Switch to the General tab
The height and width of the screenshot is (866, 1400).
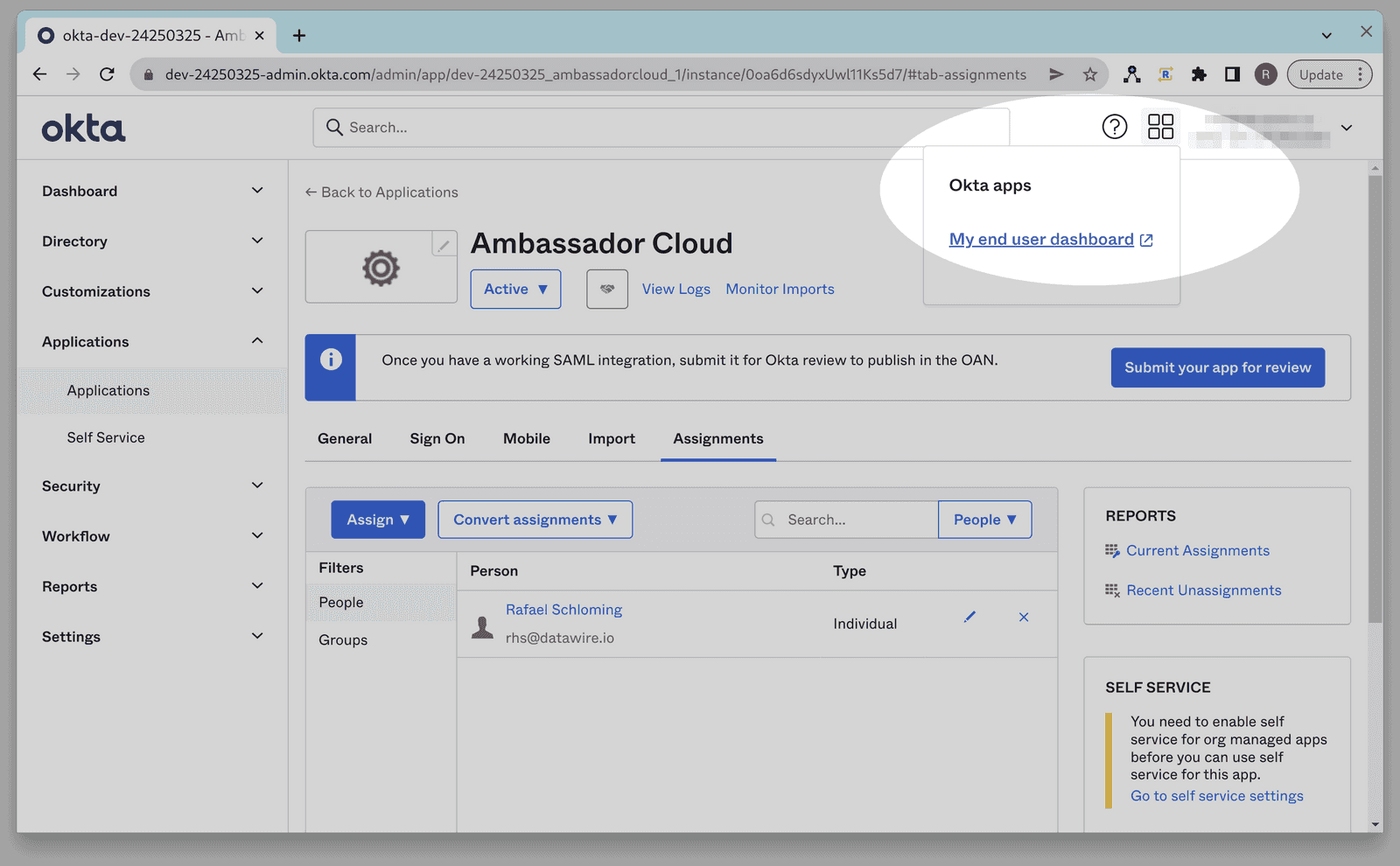click(345, 438)
